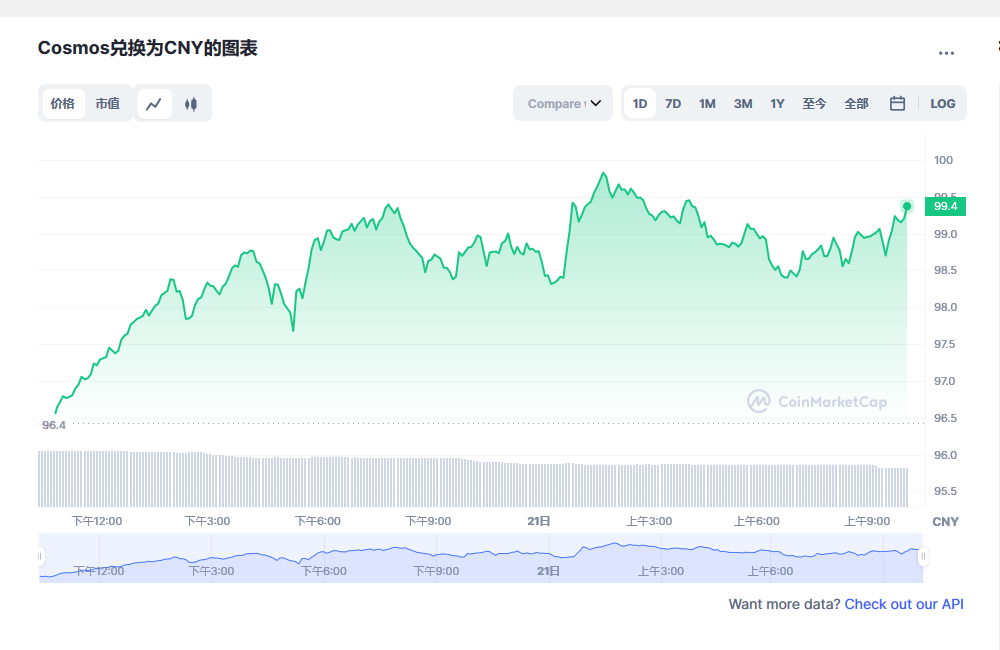Open the Compare dropdown

[563, 103]
